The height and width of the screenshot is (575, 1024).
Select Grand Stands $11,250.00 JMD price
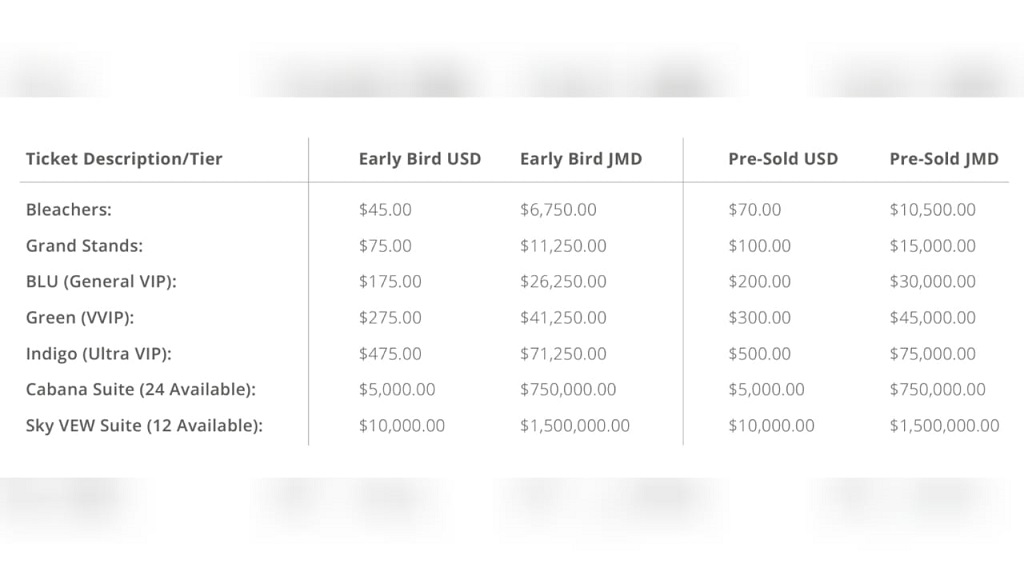pos(563,246)
